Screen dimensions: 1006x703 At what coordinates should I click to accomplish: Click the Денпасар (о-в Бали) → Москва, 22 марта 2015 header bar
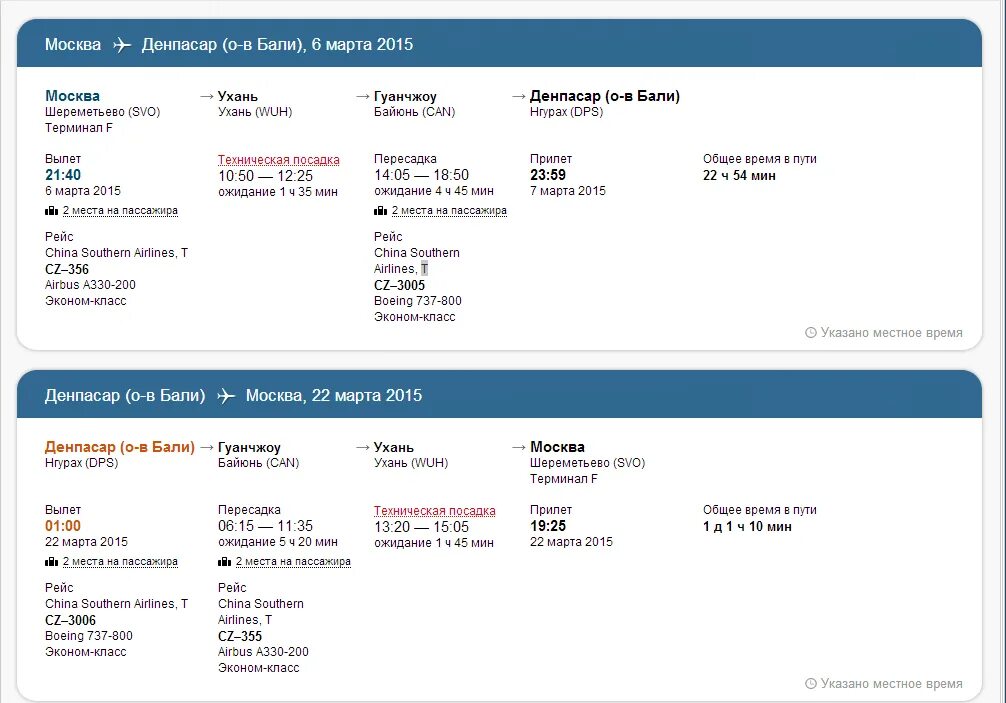pyautogui.click(x=499, y=395)
